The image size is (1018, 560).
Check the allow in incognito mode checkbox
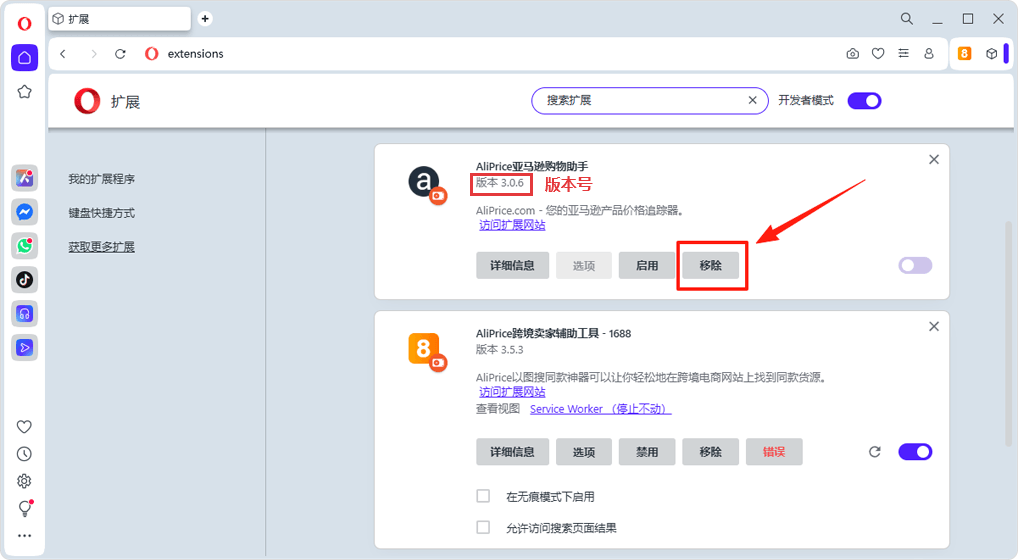point(483,496)
